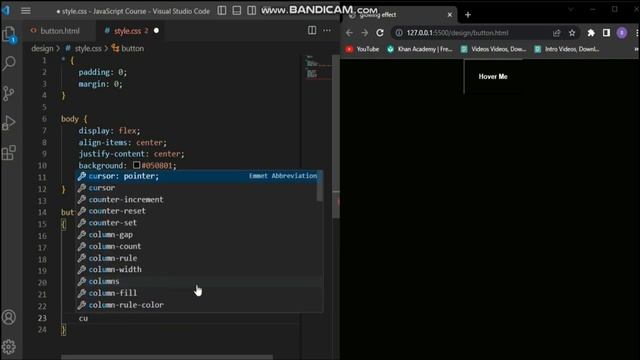The image size is (640, 360).
Task: Open the browser profile avatar
Action: point(622,33)
